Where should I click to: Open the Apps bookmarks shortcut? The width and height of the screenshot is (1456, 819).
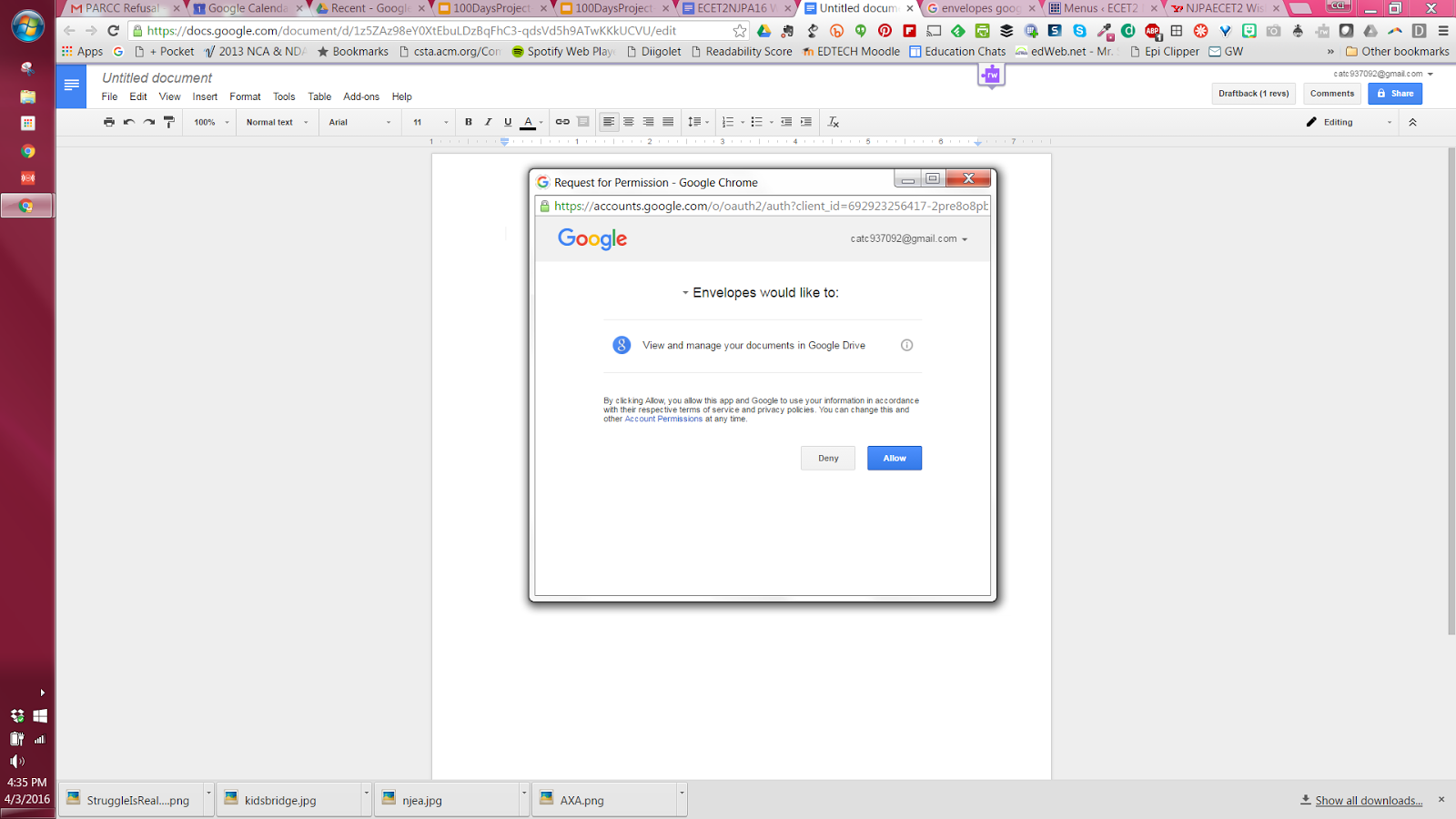click(x=82, y=52)
